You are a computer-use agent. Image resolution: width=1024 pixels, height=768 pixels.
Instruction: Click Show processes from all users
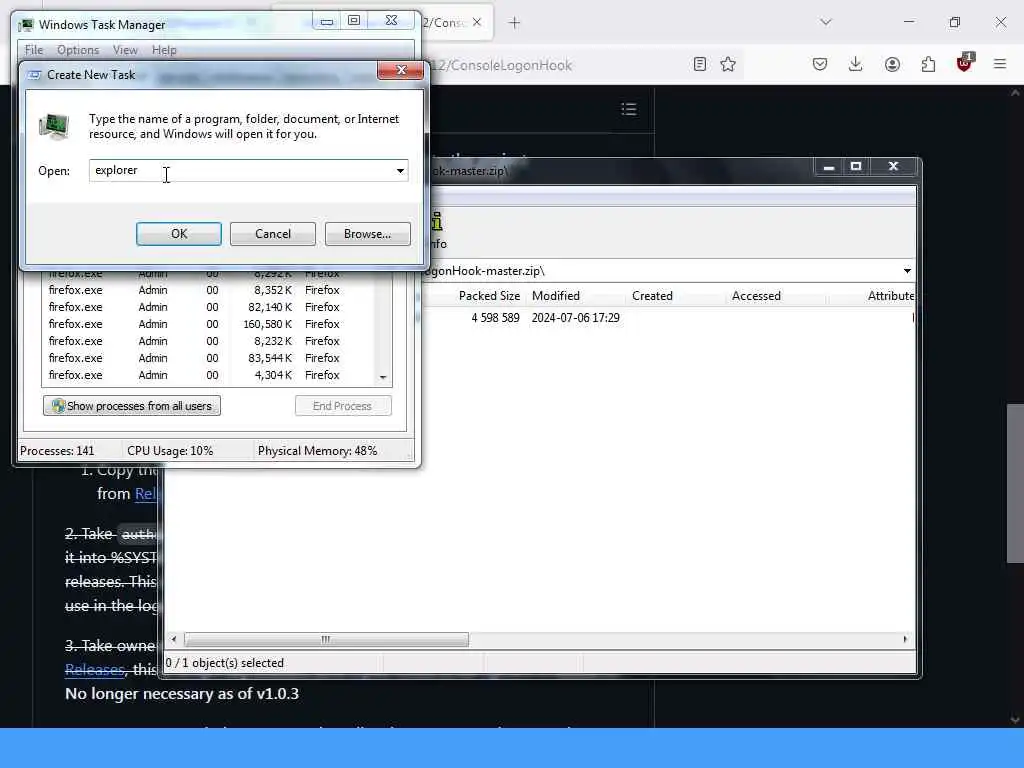[x=132, y=406]
